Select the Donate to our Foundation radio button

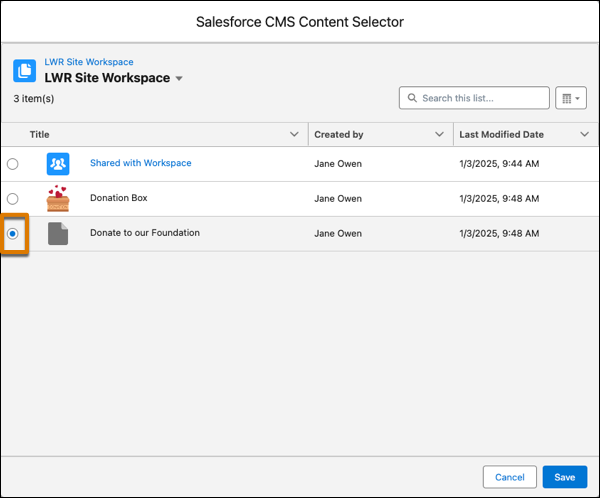coord(13,233)
